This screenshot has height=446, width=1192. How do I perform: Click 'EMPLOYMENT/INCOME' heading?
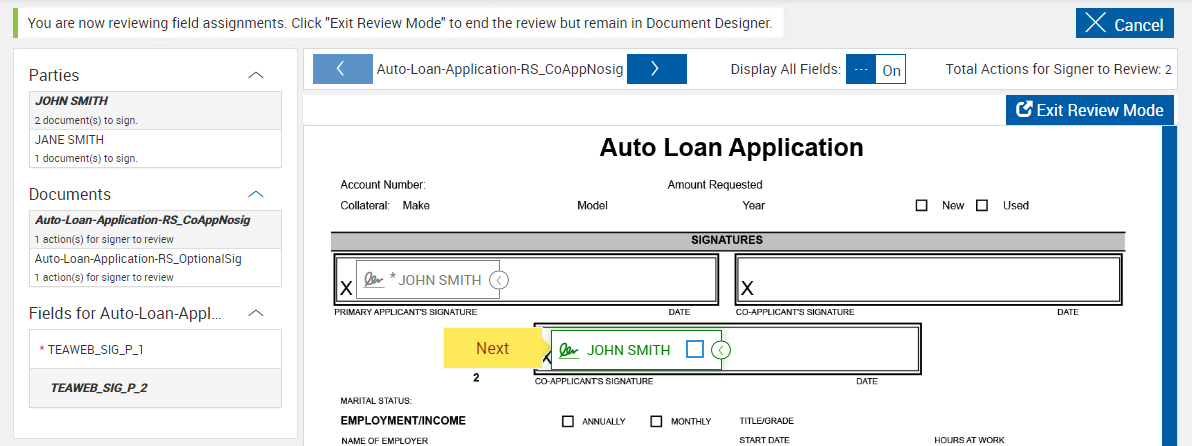coord(403,420)
